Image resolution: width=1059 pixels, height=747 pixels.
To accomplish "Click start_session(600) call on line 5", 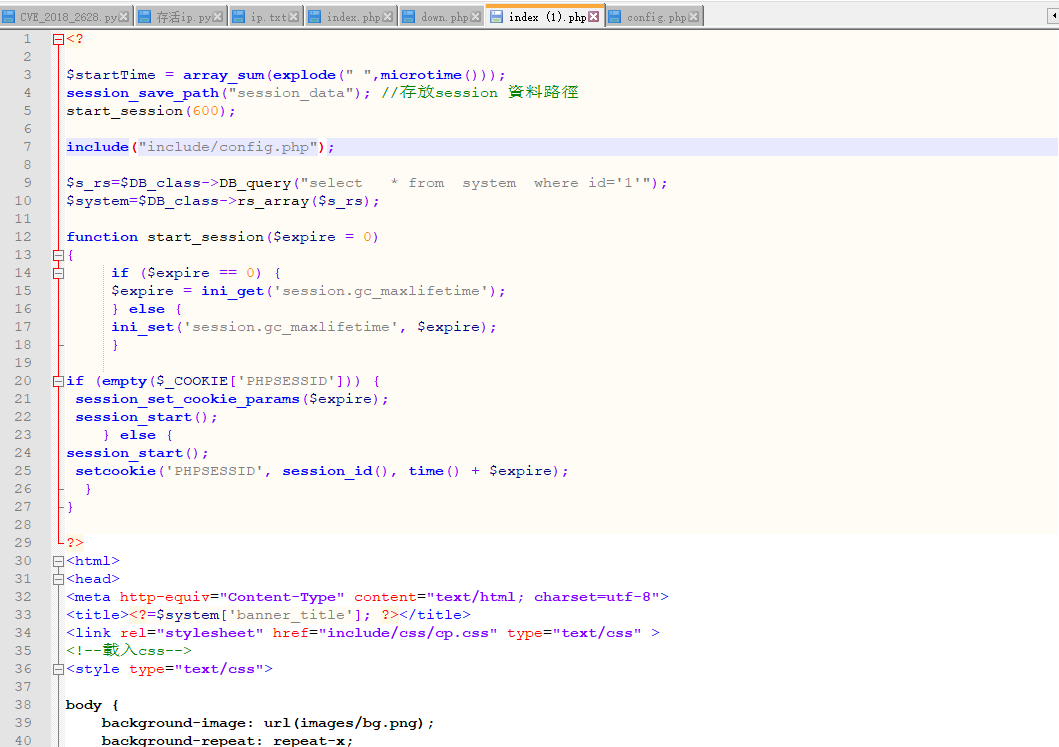I will pyautogui.click(x=151, y=111).
